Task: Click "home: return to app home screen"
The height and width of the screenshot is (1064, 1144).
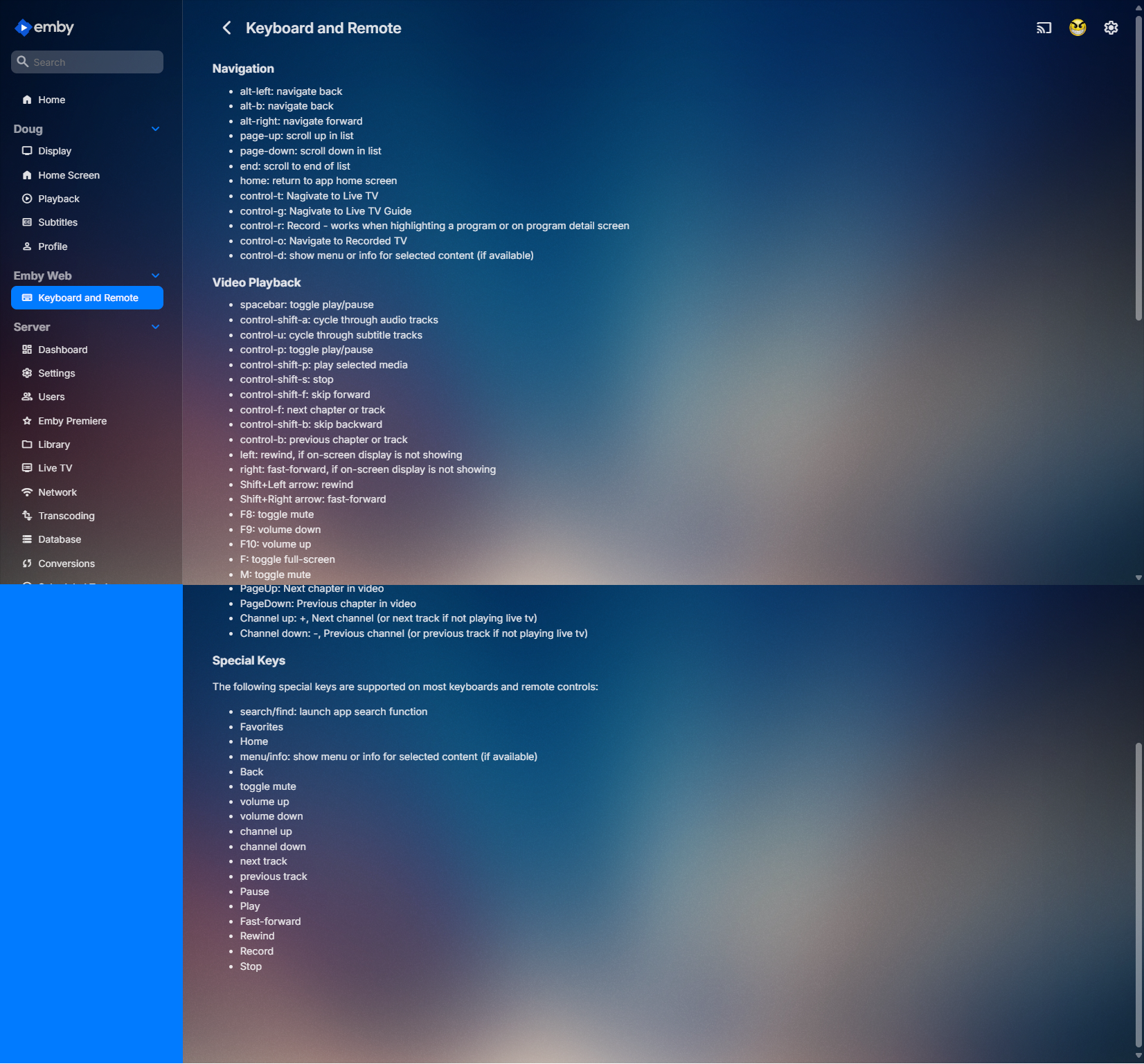Action: (x=319, y=181)
